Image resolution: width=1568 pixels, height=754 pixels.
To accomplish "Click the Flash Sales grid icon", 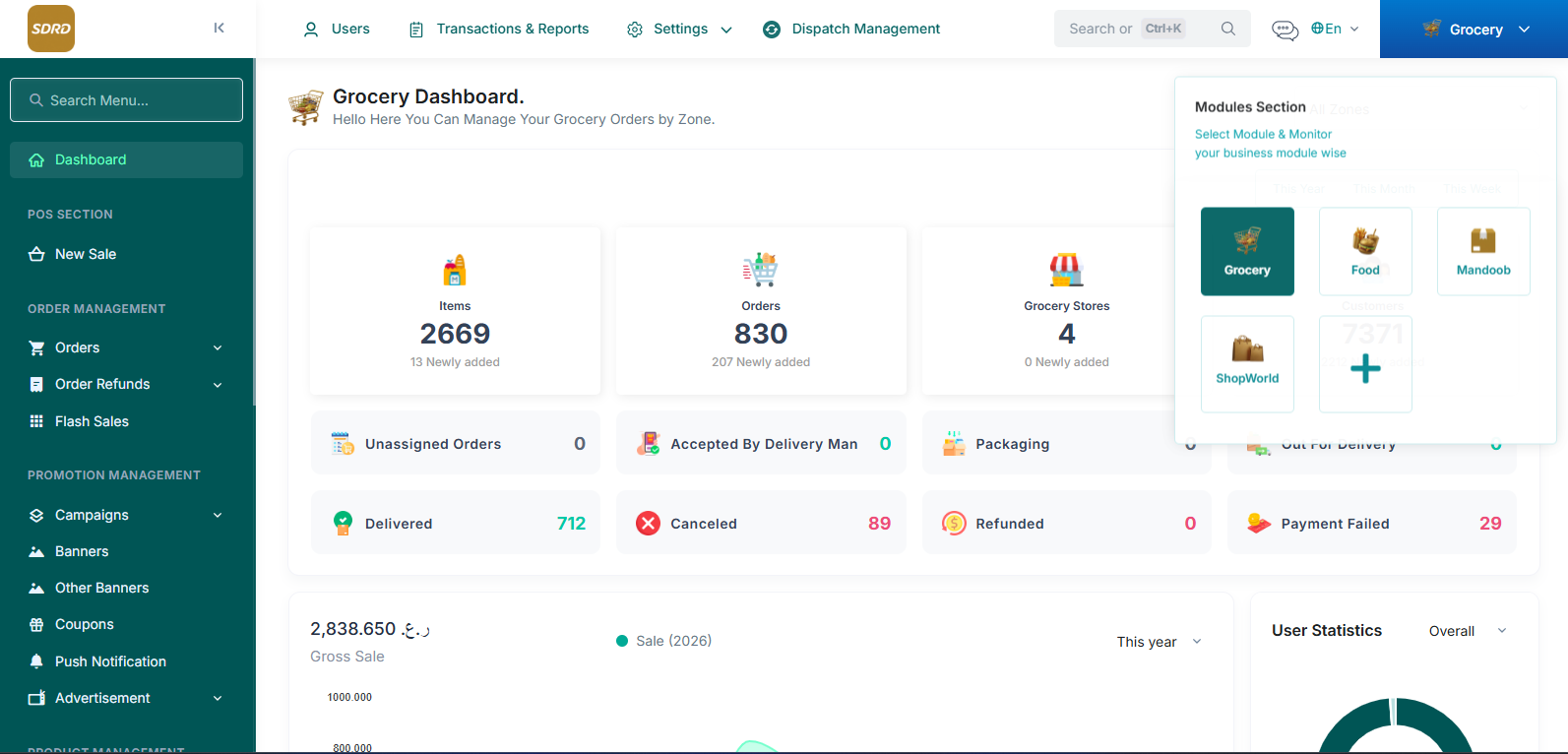I will point(36,421).
